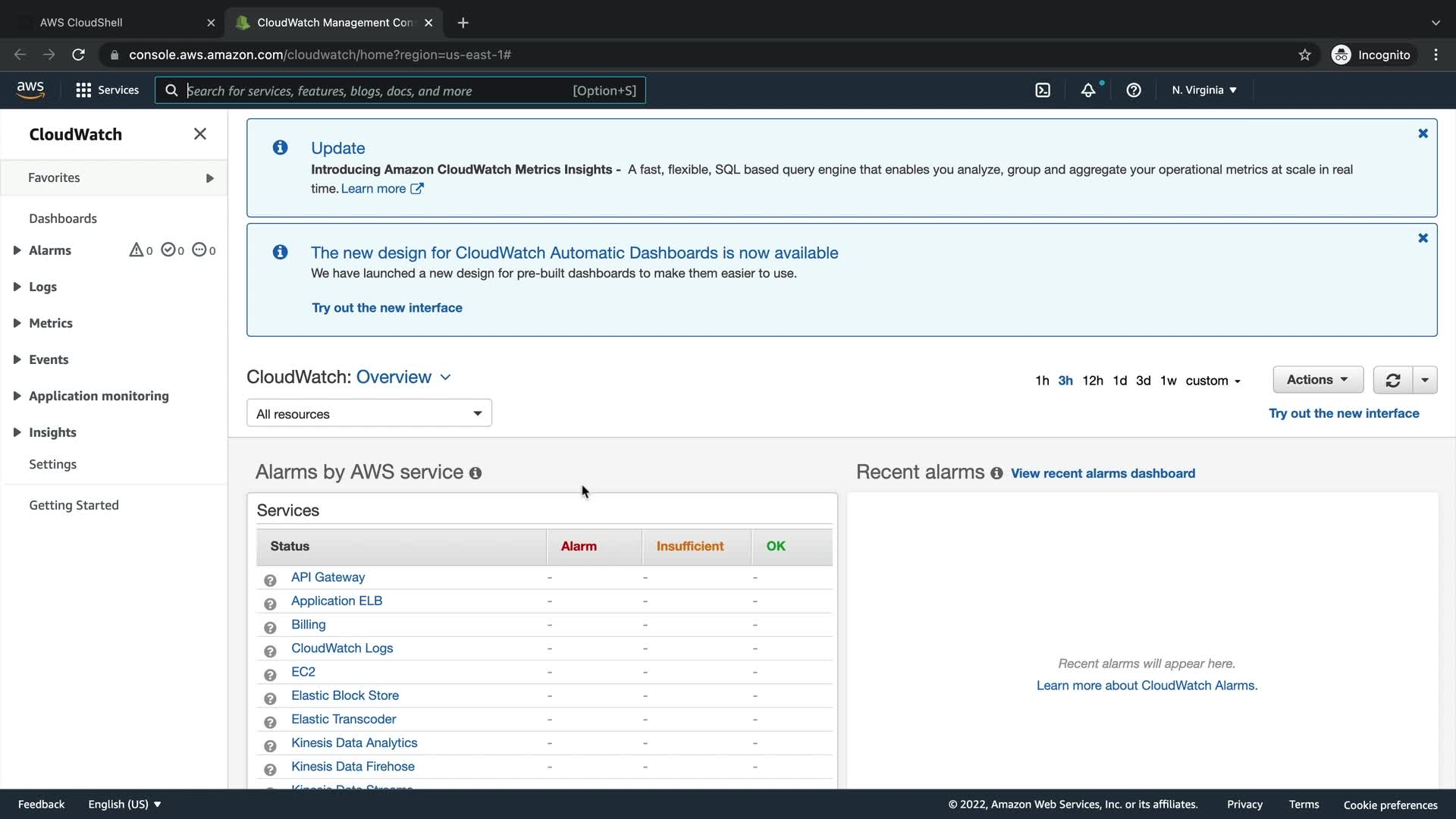Click the refresh dashboard icon button
Screen dimensions: 1456x819
1393,380
